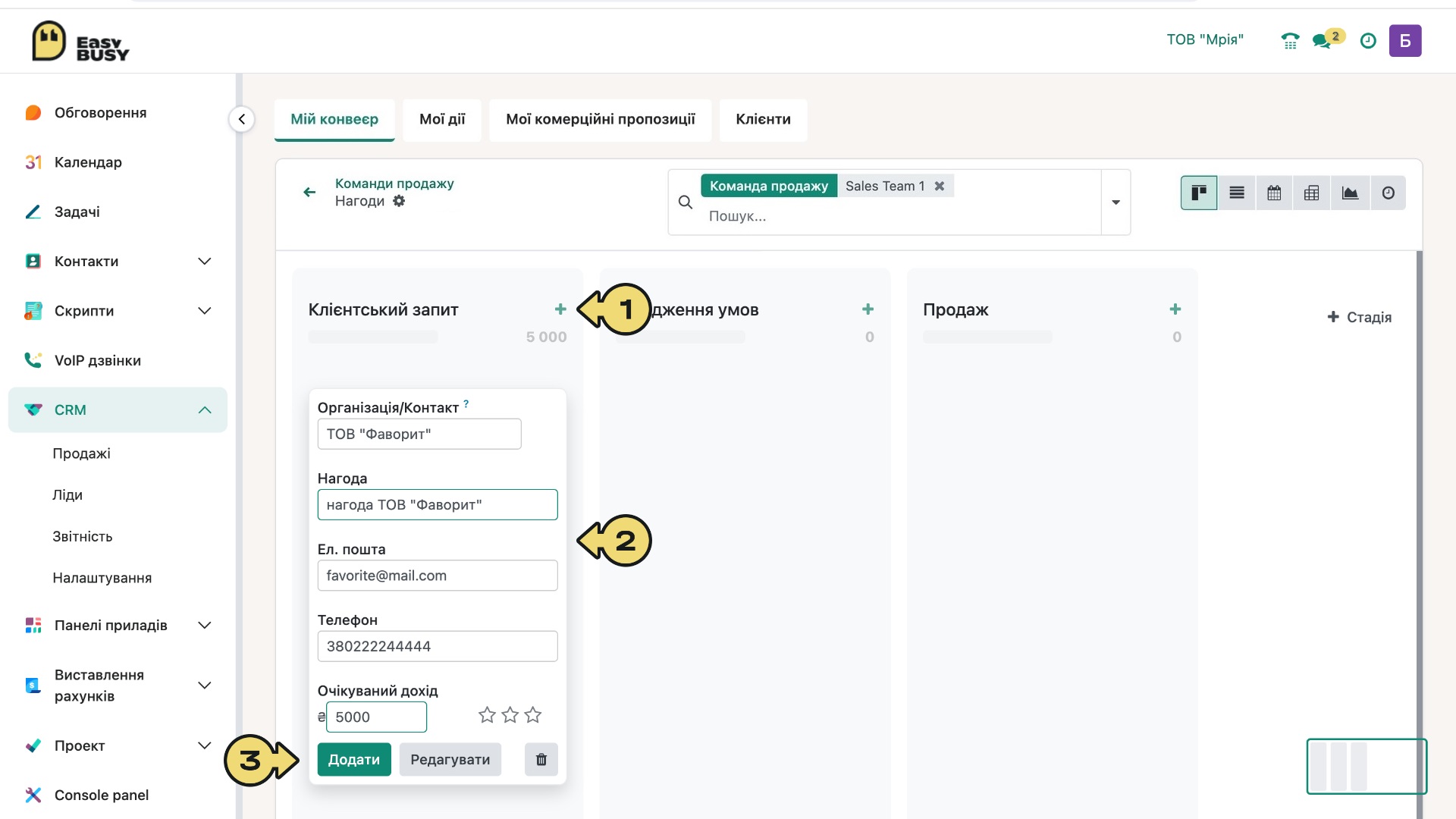Open the Команди продажу breadcrumb link
The height and width of the screenshot is (819, 1456).
click(x=394, y=184)
